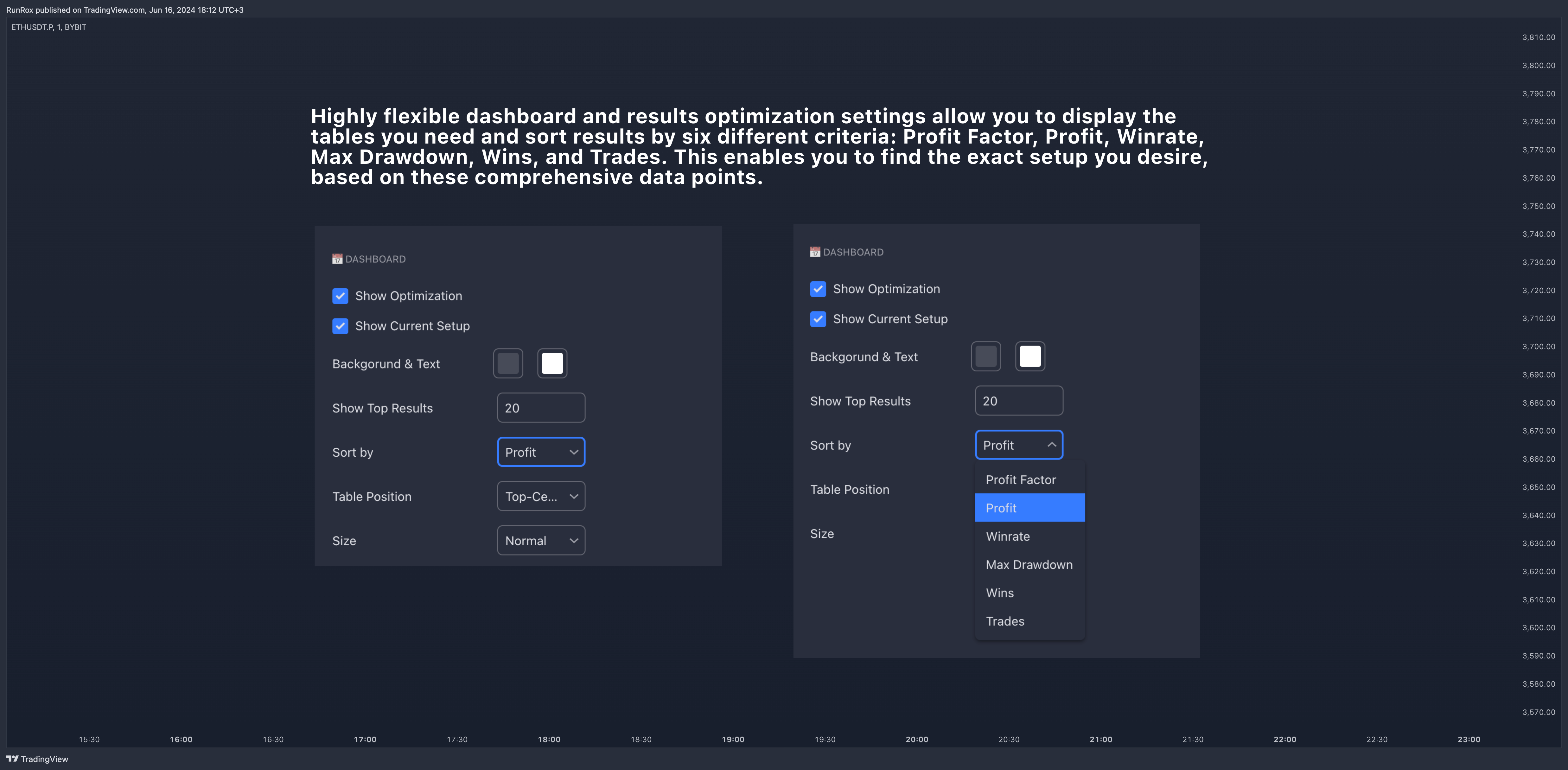Open white text color swatch in right panel
Screen dimensions: 1568x770
(1030, 357)
